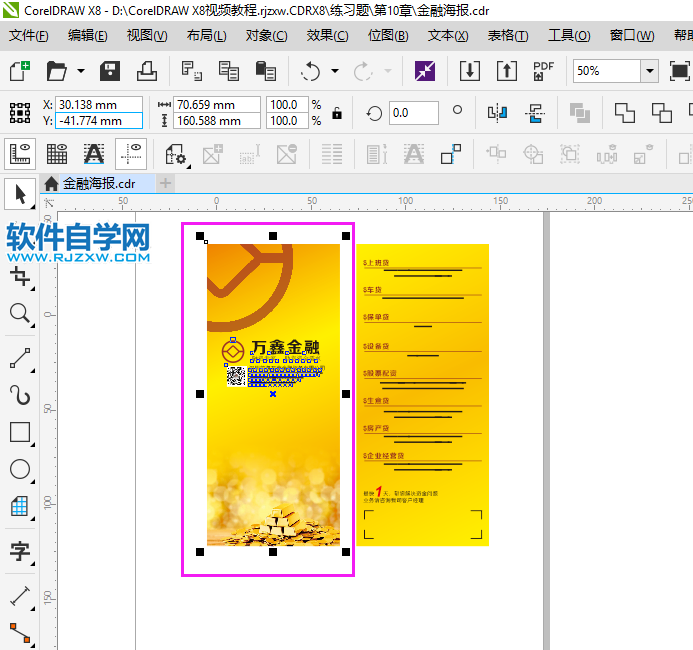Select the Crop tool
Image resolution: width=693 pixels, height=650 pixels.
click(x=19, y=275)
